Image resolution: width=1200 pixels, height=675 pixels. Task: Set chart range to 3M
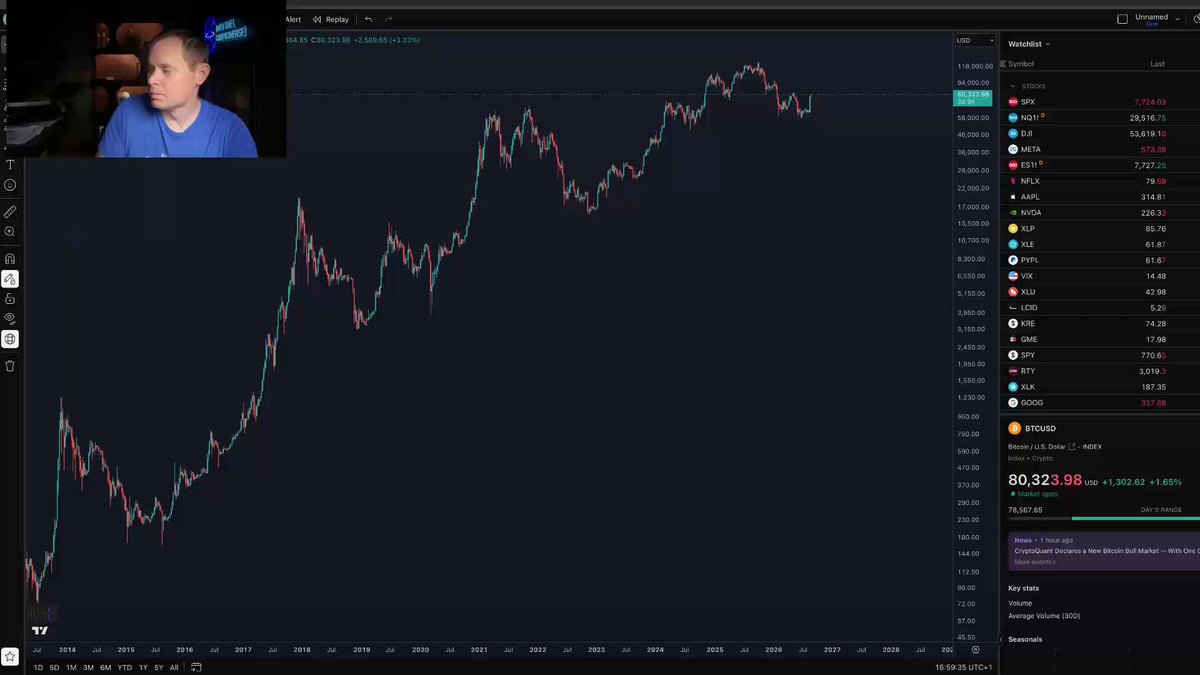(x=88, y=667)
